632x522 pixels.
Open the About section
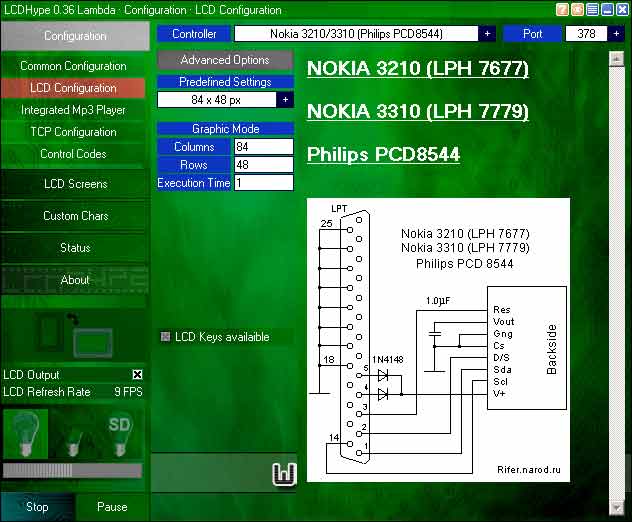coord(75,280)
